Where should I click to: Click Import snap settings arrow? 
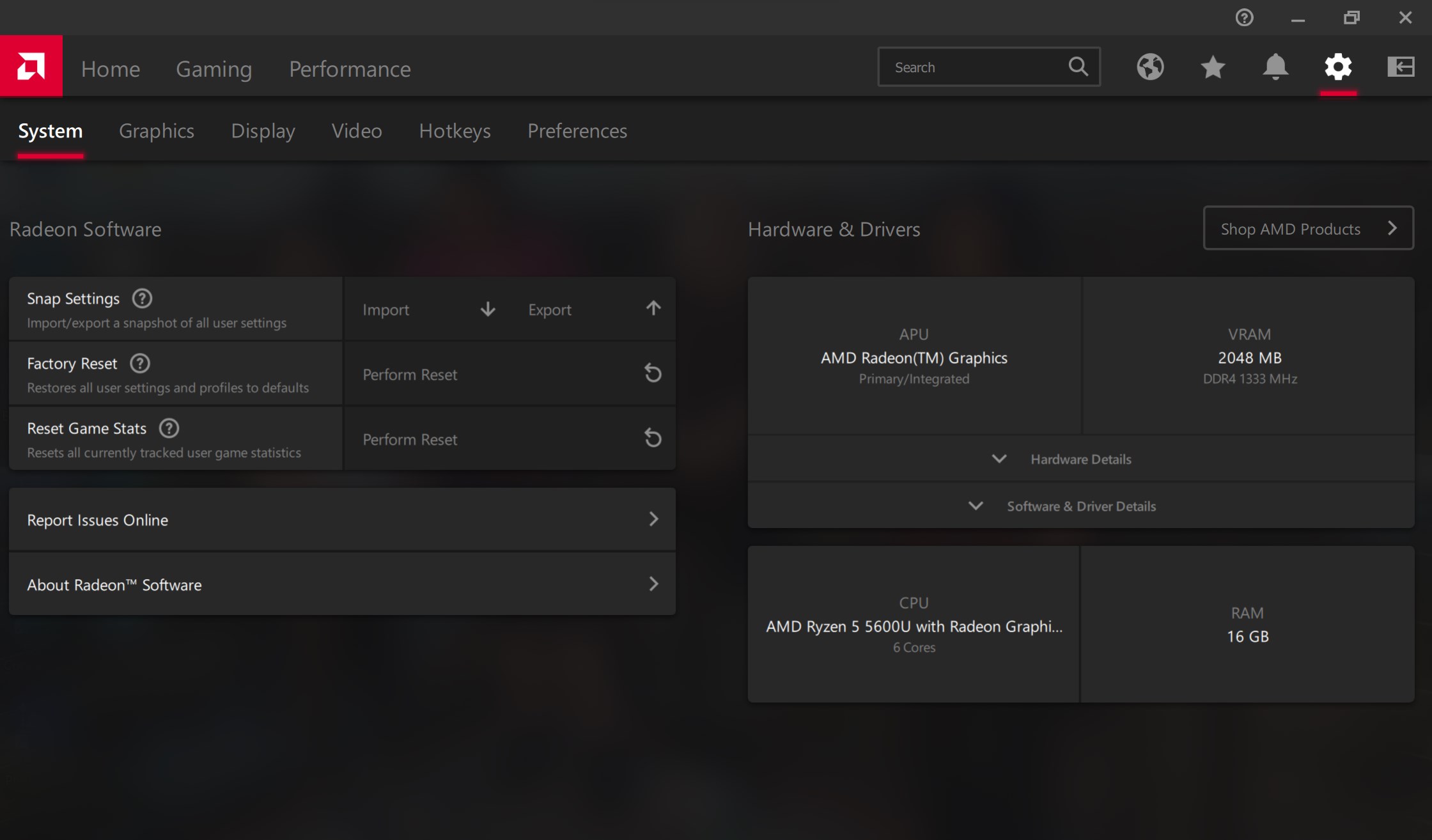click(487, 309)
